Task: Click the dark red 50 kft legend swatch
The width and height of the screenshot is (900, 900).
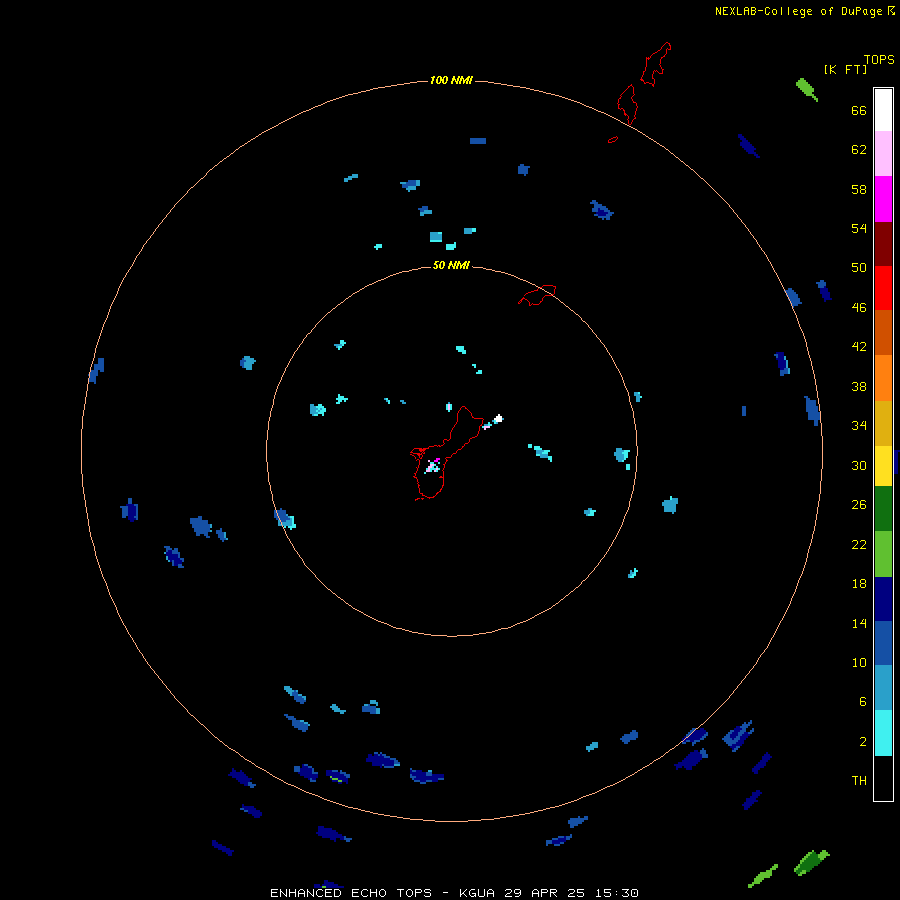Action: [x=883, y=244]
